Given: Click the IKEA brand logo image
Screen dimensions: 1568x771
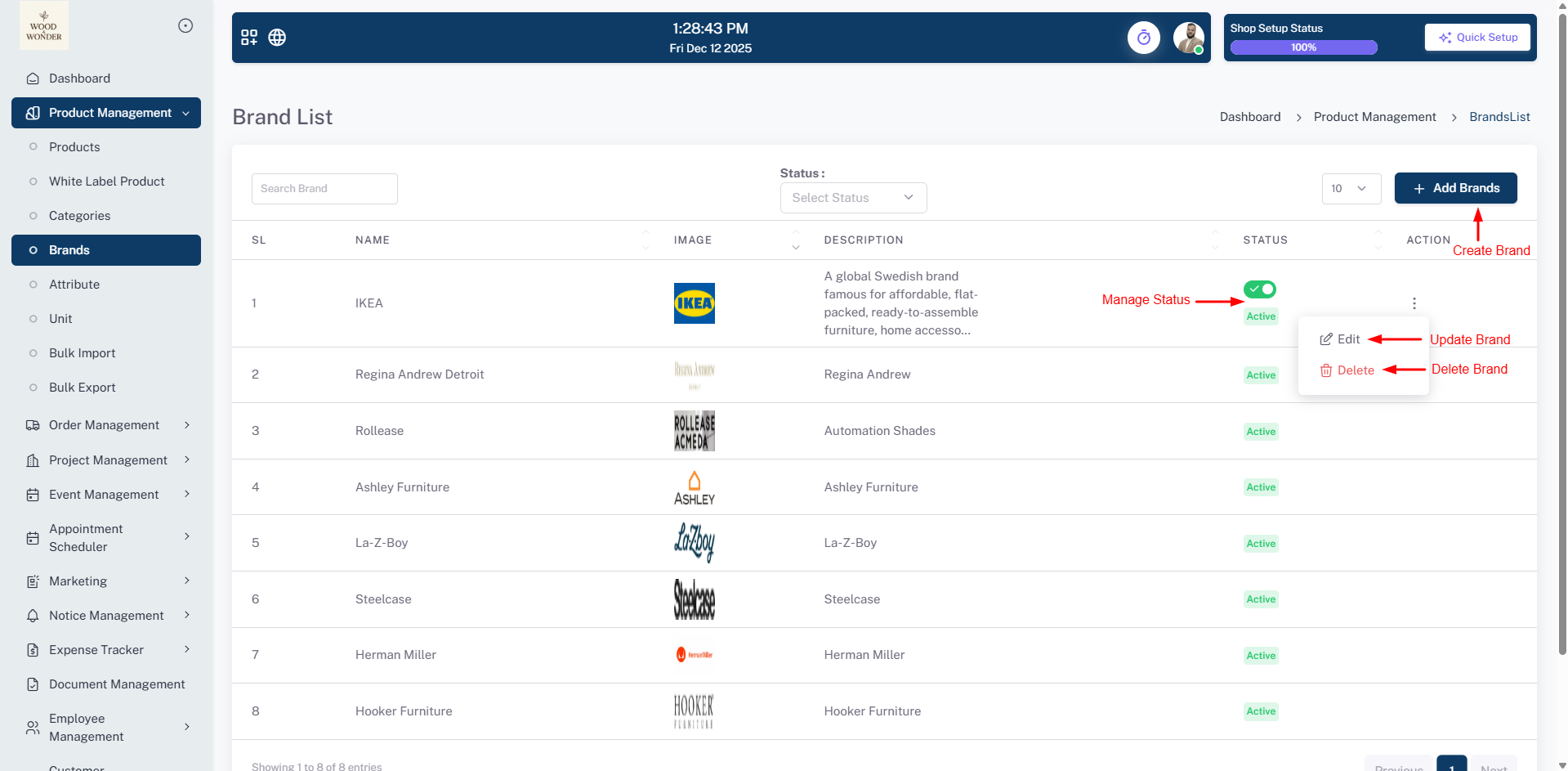Looking at the screenshot, I should pyautogui.click(x=694, y=303).
